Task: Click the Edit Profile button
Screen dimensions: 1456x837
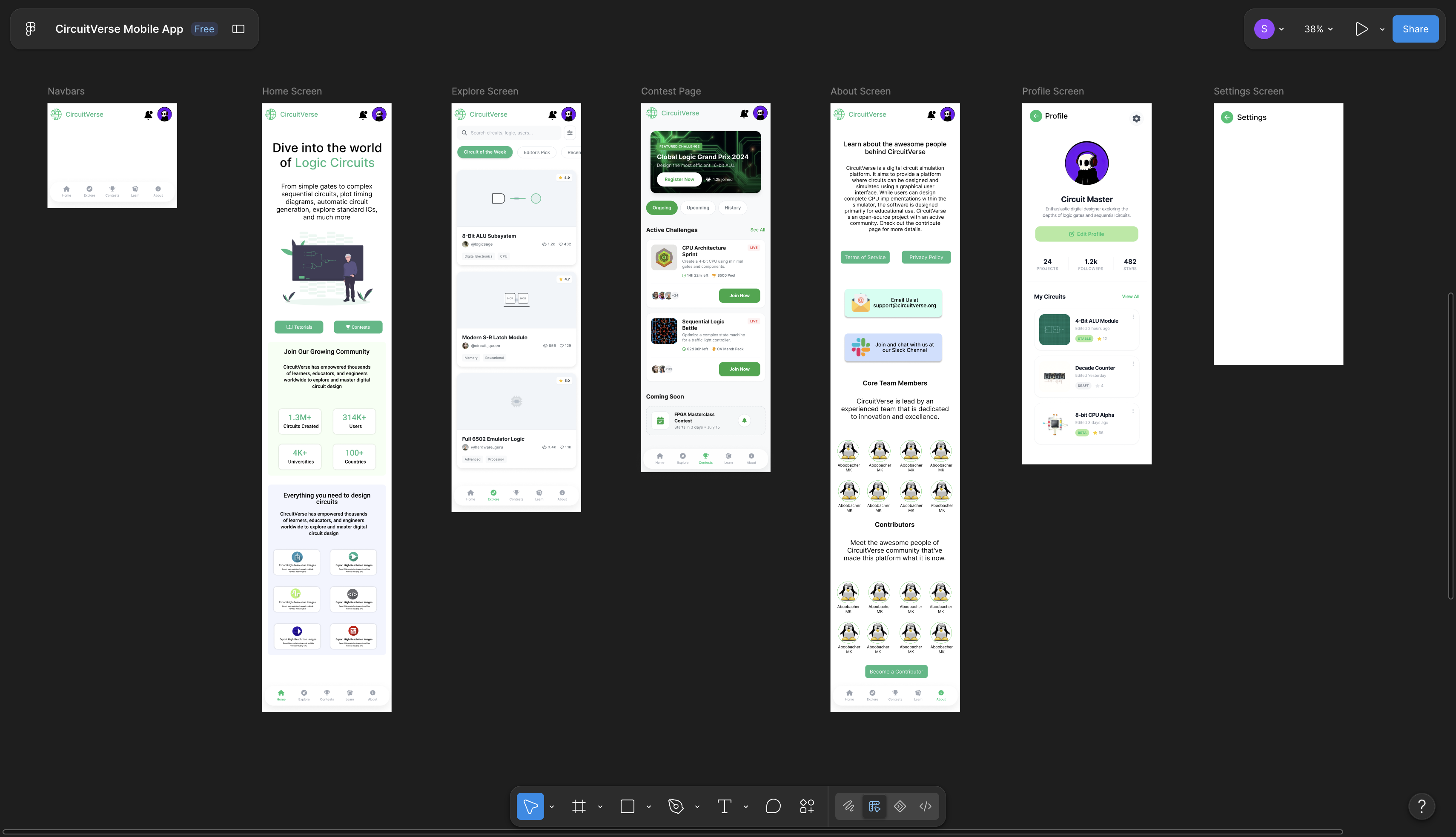Action: click(1086, 234)
